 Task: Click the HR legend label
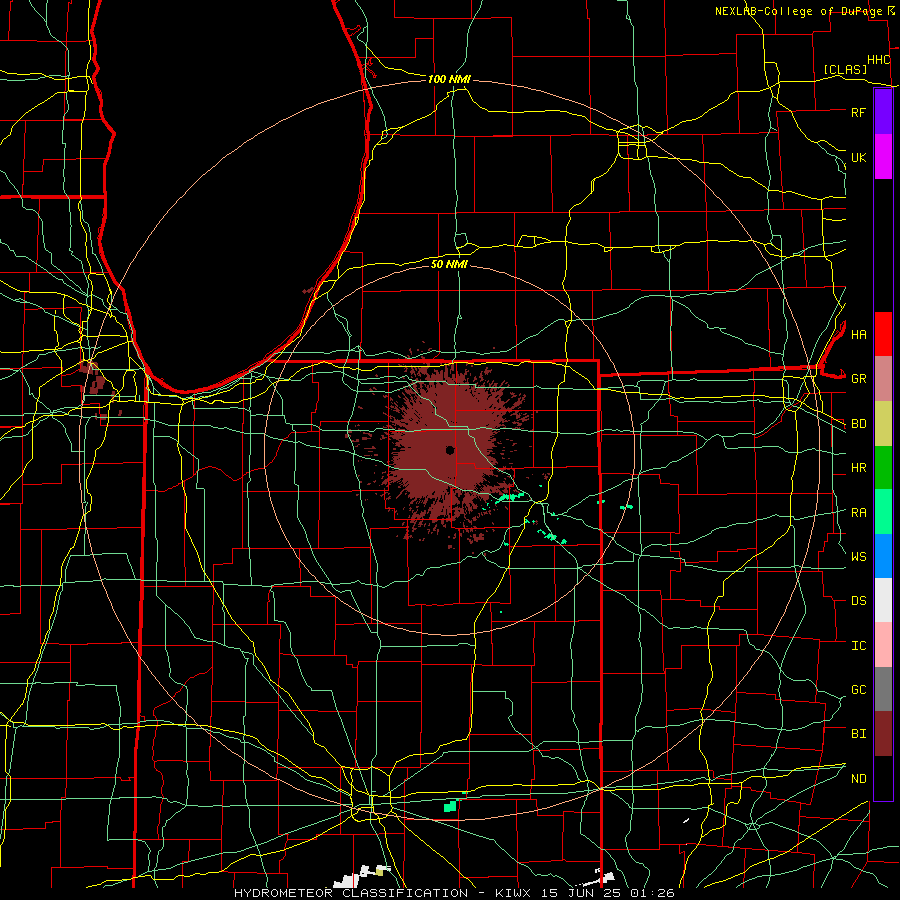[x=858, y=468]
